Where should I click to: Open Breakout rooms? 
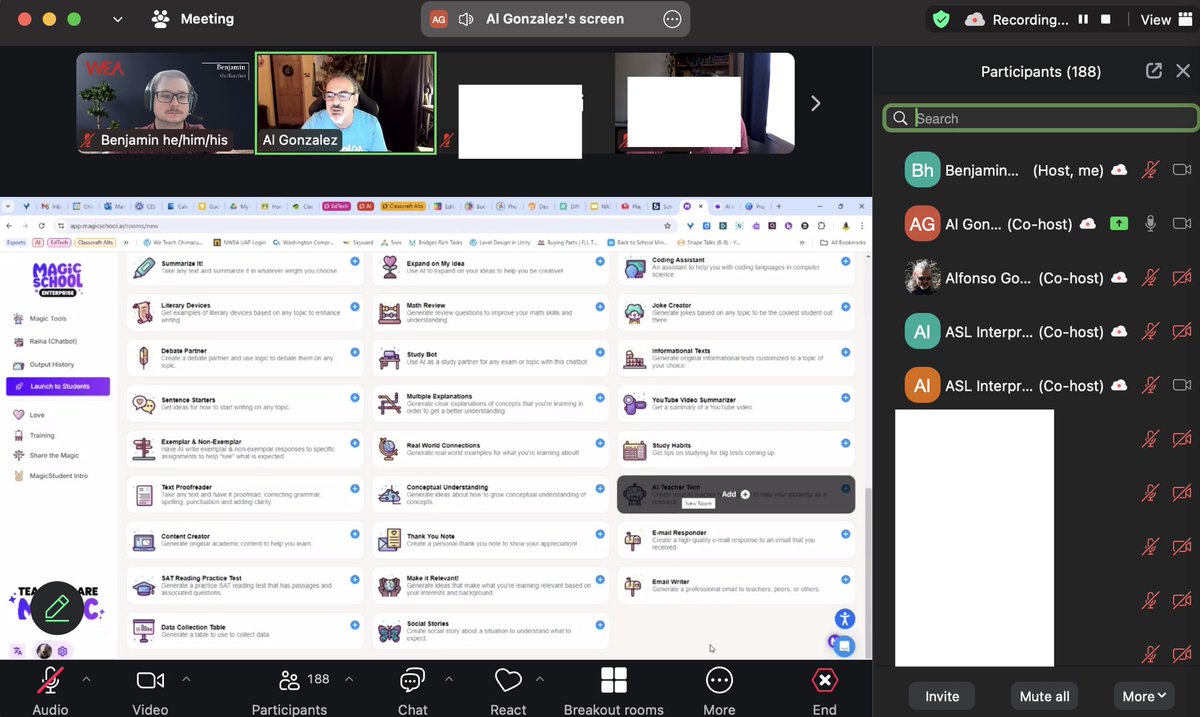tap(614, 690)
